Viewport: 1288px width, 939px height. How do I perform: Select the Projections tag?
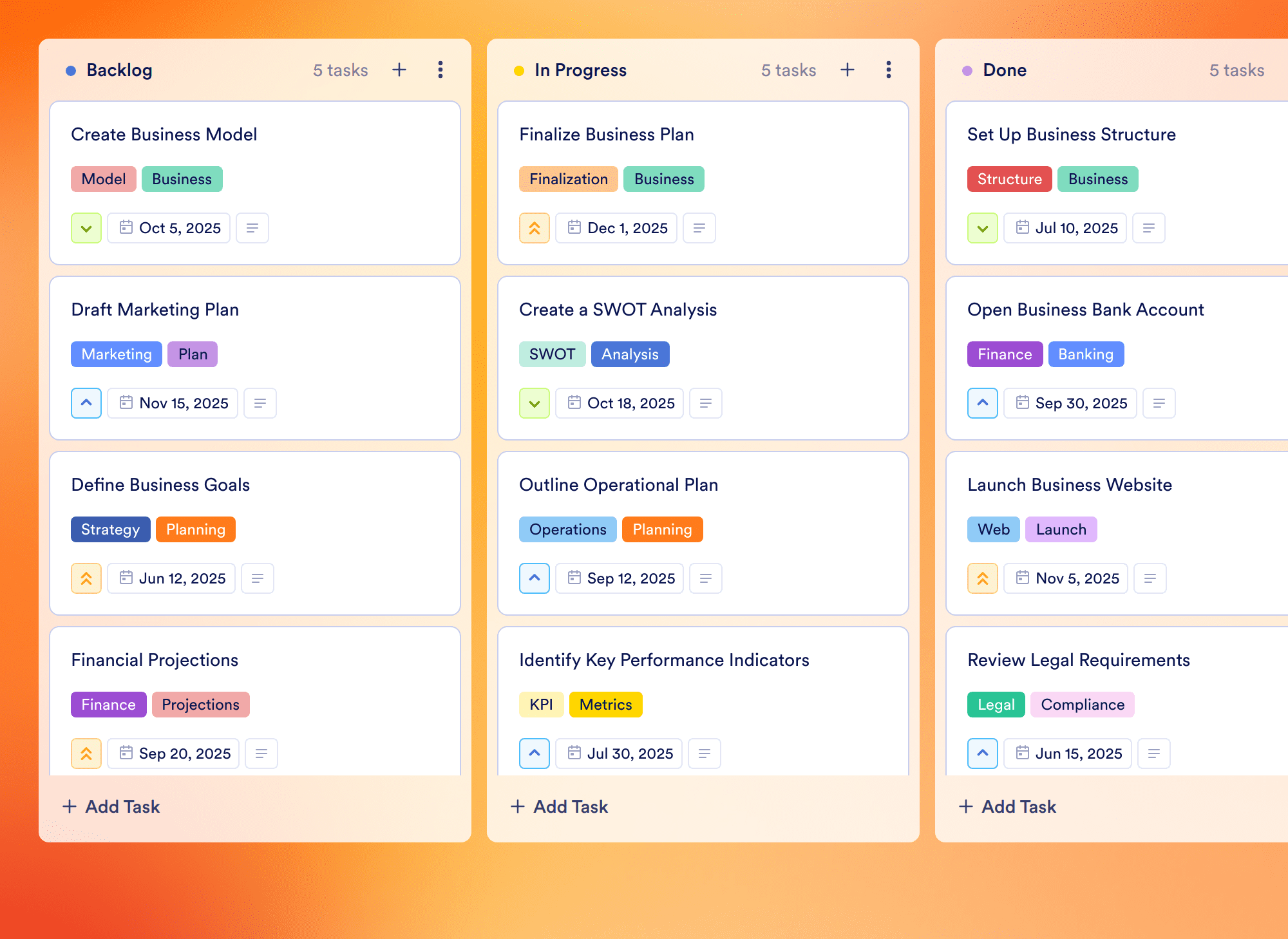click(201, 705)
